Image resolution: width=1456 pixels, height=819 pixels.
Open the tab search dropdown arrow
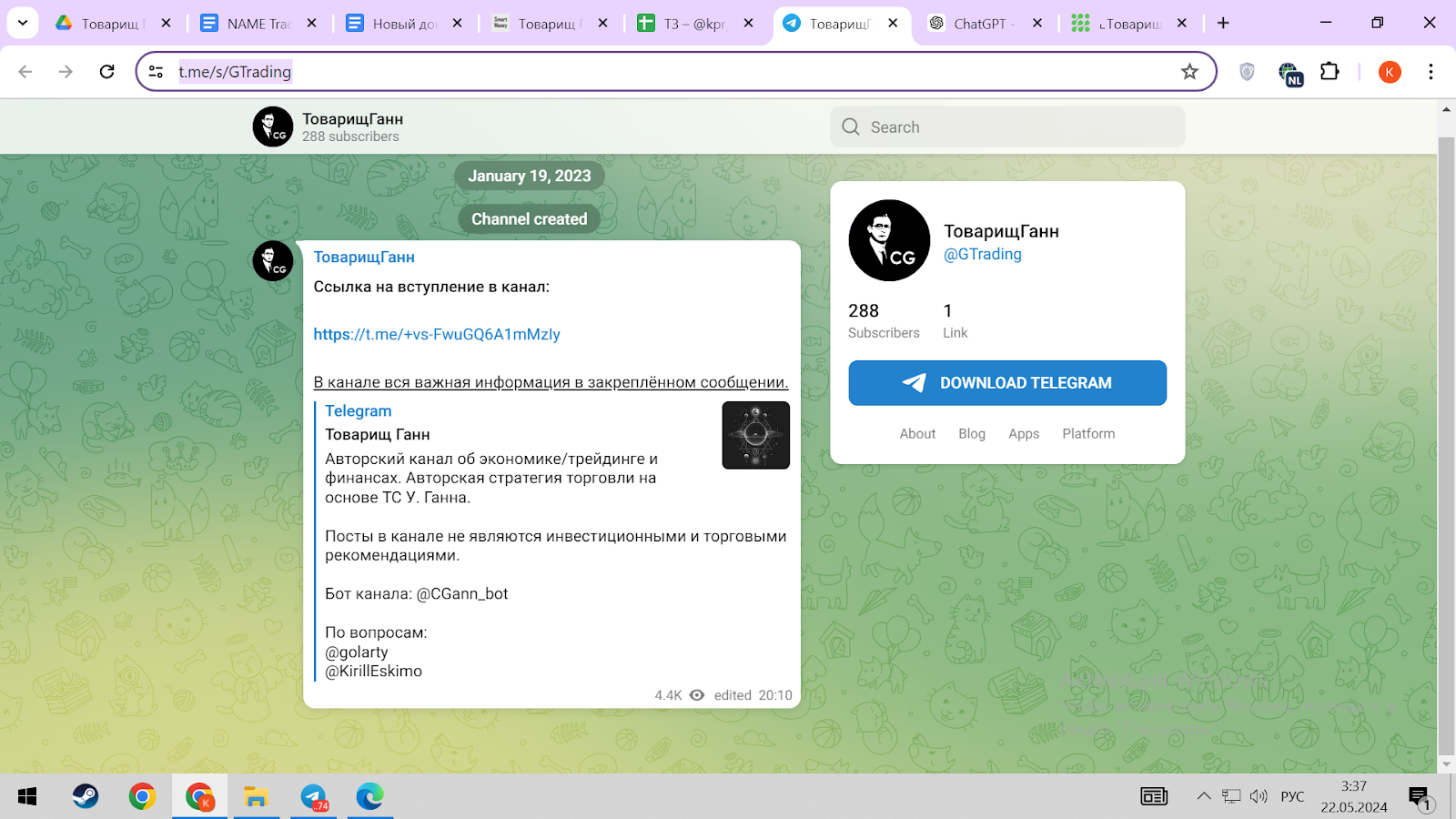(x=23, y=23)
